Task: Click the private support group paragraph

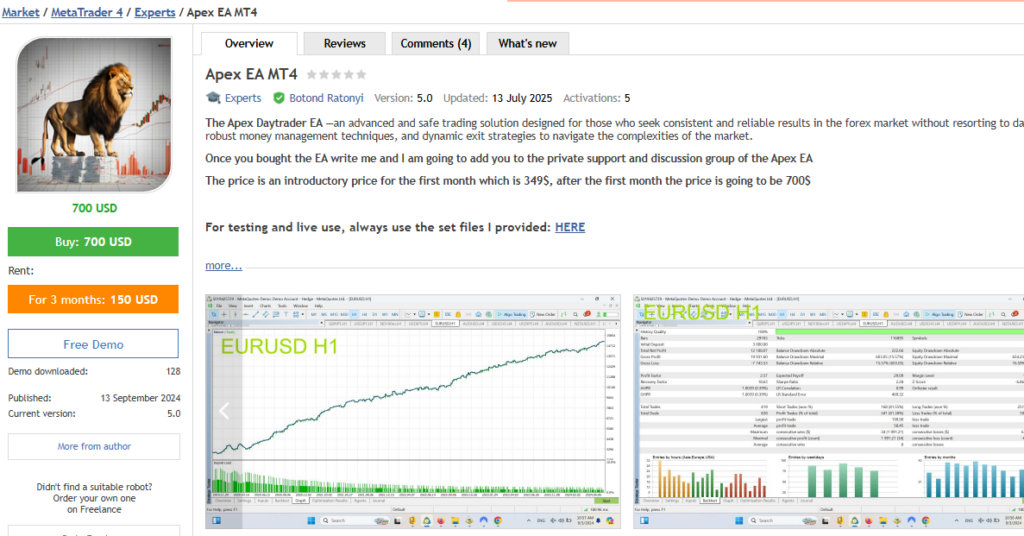Action: click(x=509, y=158)
